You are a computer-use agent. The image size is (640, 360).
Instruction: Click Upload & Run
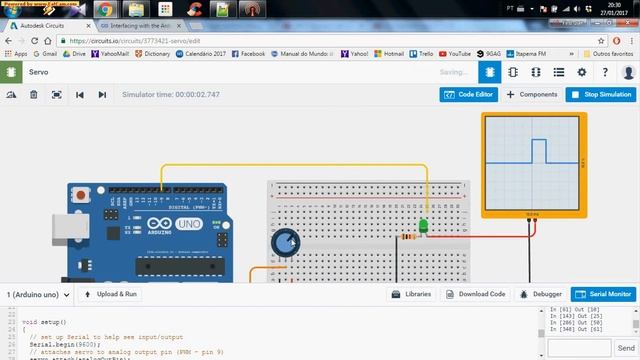[111, 294]
